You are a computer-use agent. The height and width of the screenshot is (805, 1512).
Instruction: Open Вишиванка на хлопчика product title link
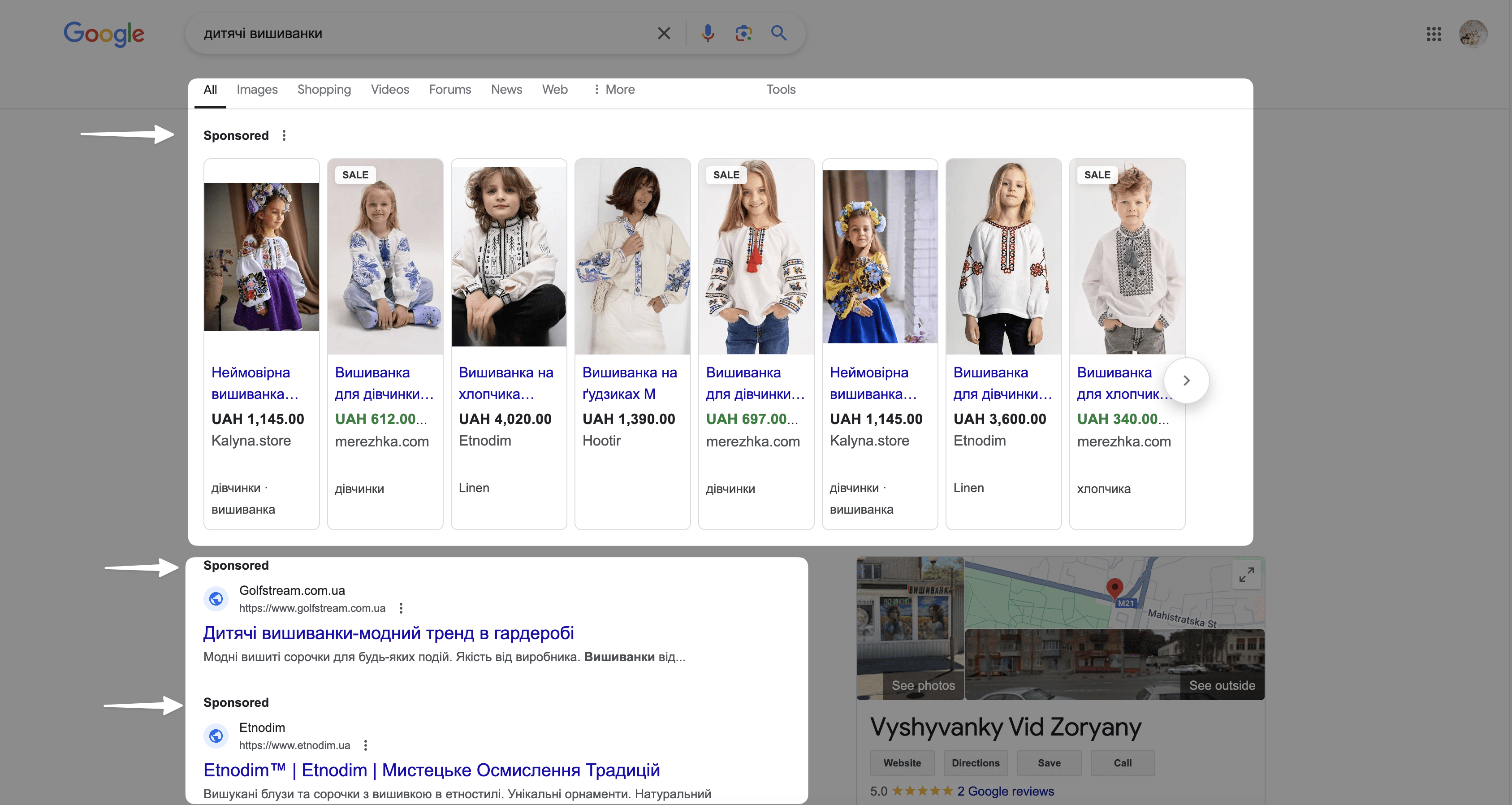pyautogui.click(x=506, y=383)
